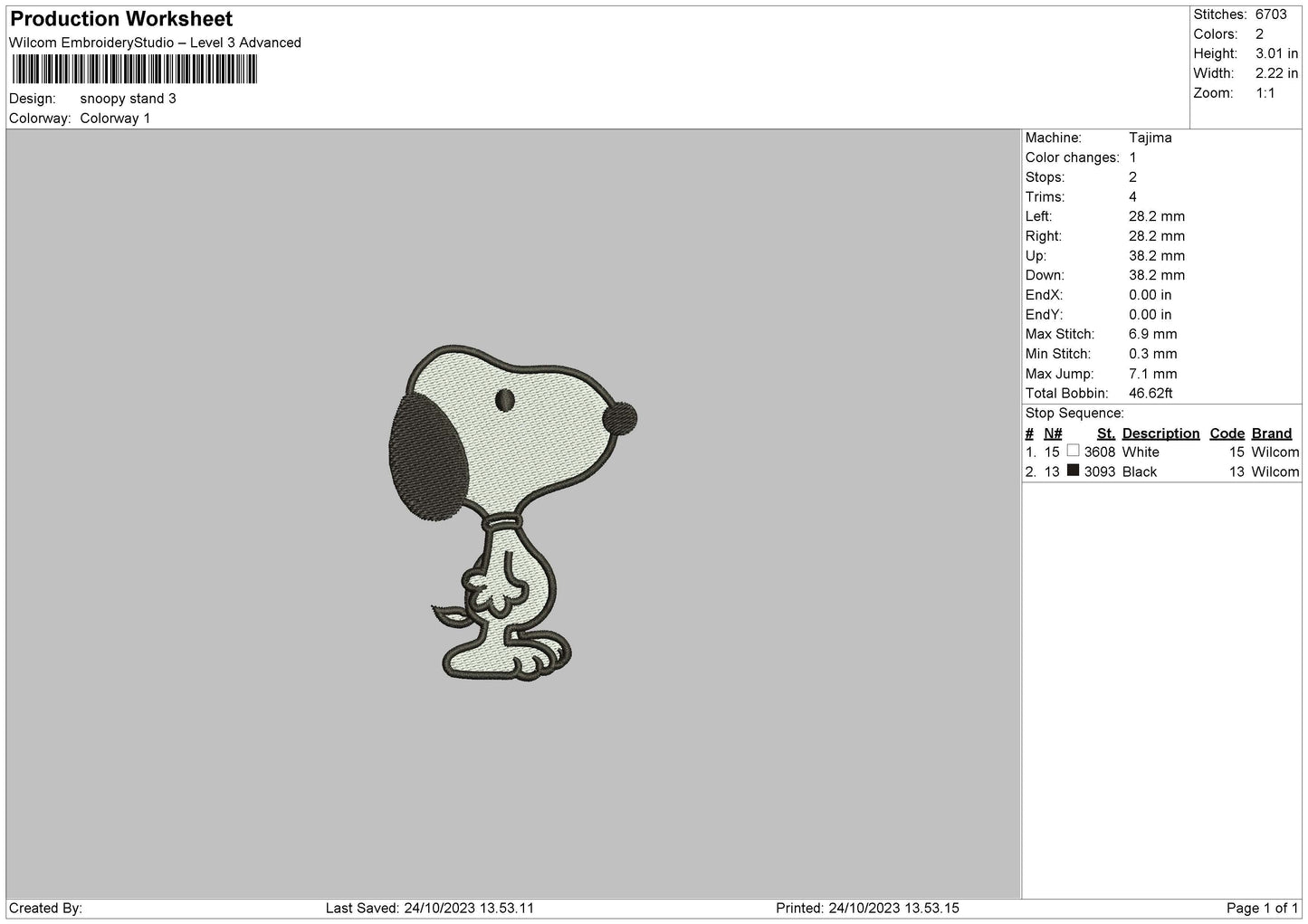
Task: Click 'Wilcom' brand in the White row
Action: click(x=1275, y=452)
